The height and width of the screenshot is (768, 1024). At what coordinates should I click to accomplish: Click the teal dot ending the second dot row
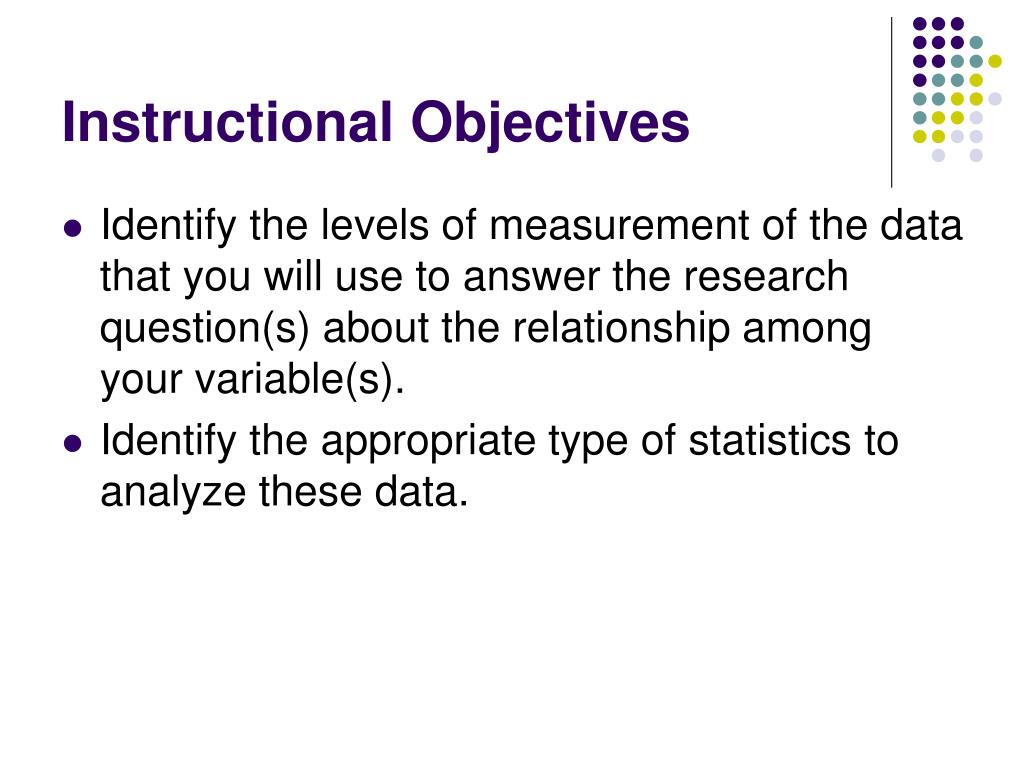(x=976, y=42)
